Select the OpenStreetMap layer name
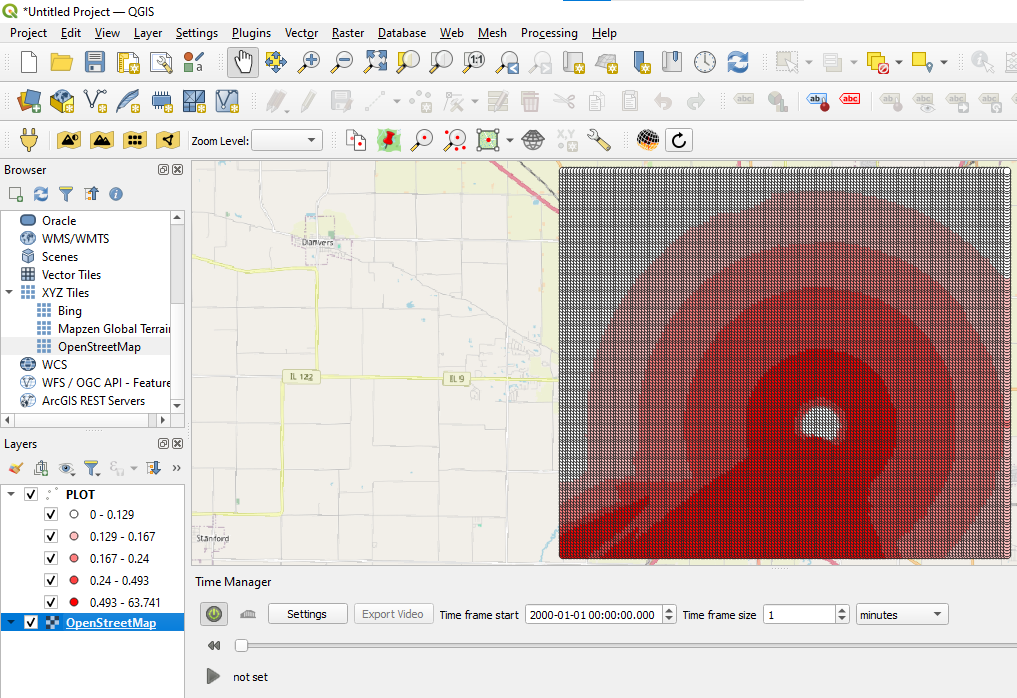The width and height of the screenshot is (1017, 698). point(111,623)
